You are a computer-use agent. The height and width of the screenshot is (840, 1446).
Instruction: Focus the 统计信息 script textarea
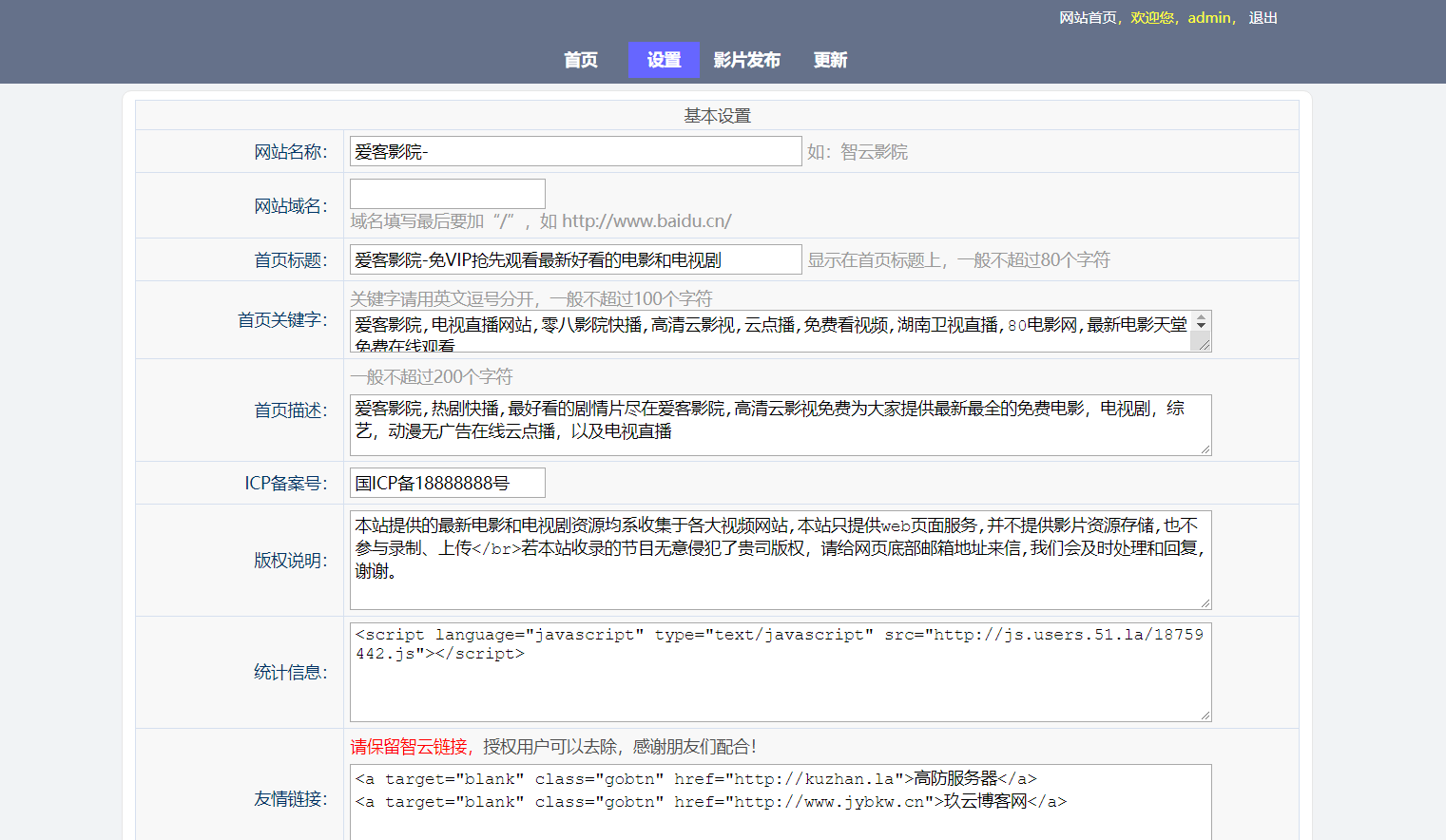pos(780,673)
